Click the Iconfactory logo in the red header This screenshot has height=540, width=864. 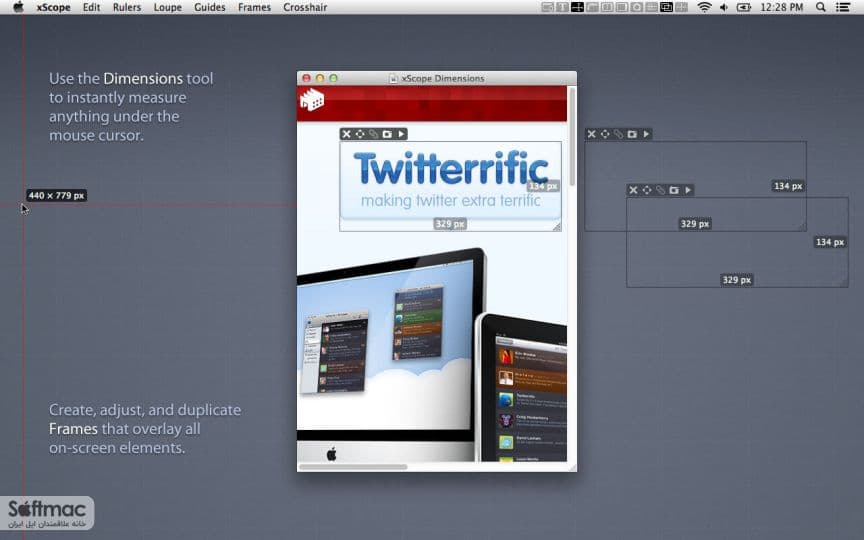click(312, 100)
